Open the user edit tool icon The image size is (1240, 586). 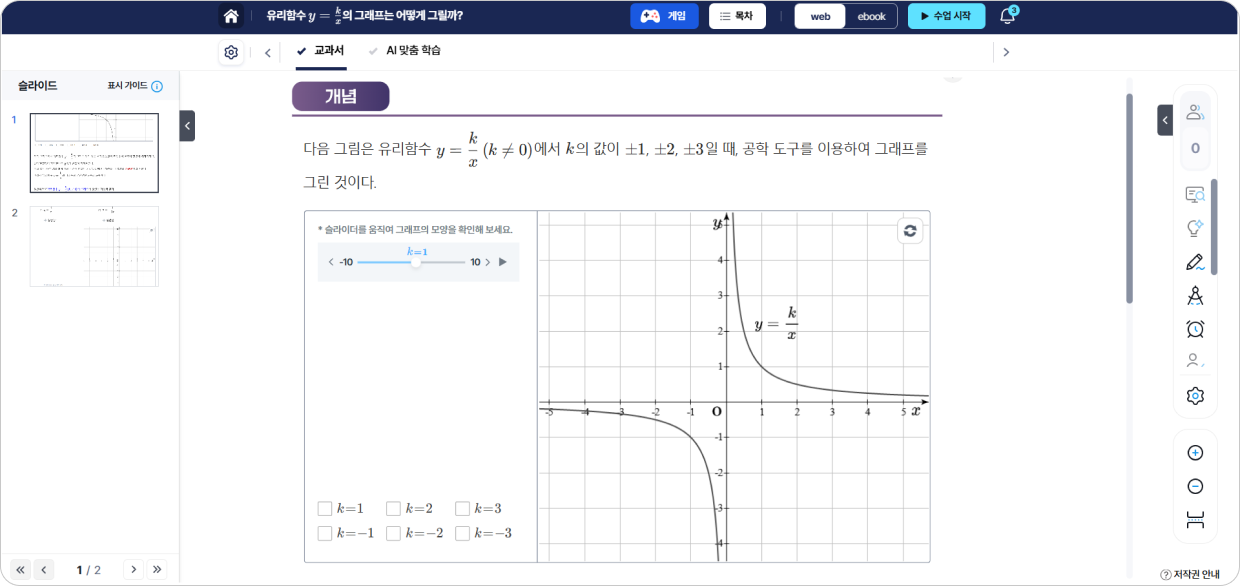(1195, 362)
